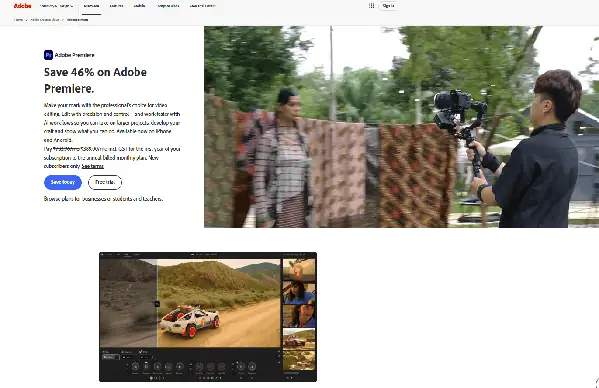
Task: Open Adobe Creative Cloud breadcrumb link
Action: (45, 19)
